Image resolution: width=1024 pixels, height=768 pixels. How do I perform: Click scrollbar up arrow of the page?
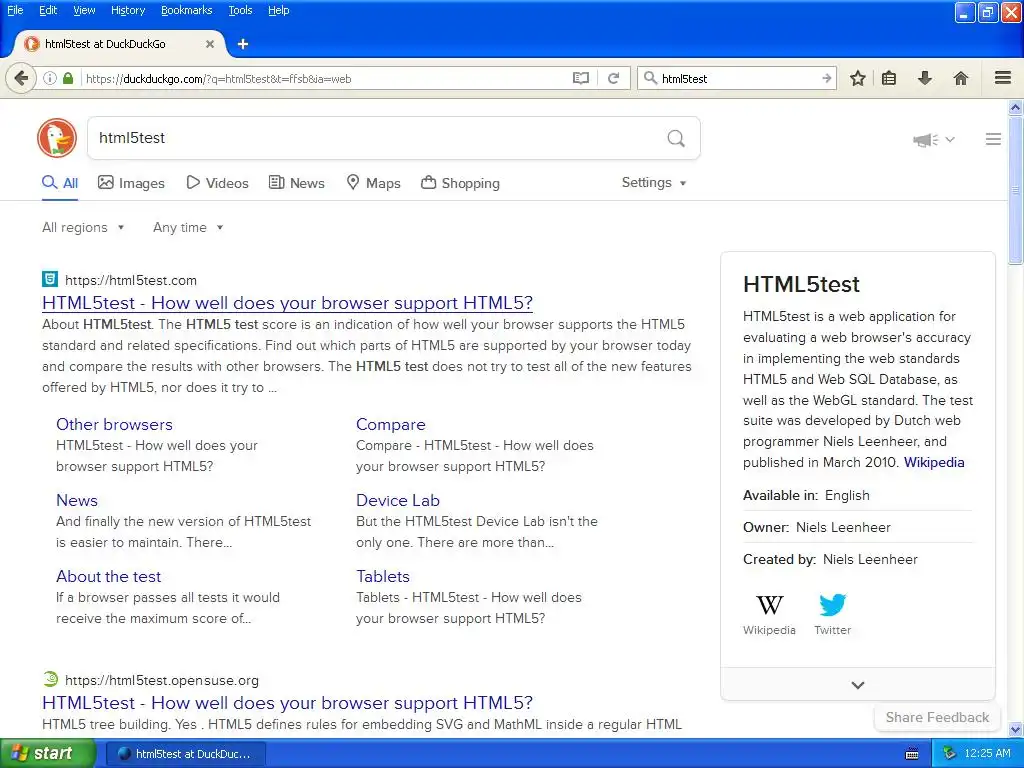[1016, 107]
